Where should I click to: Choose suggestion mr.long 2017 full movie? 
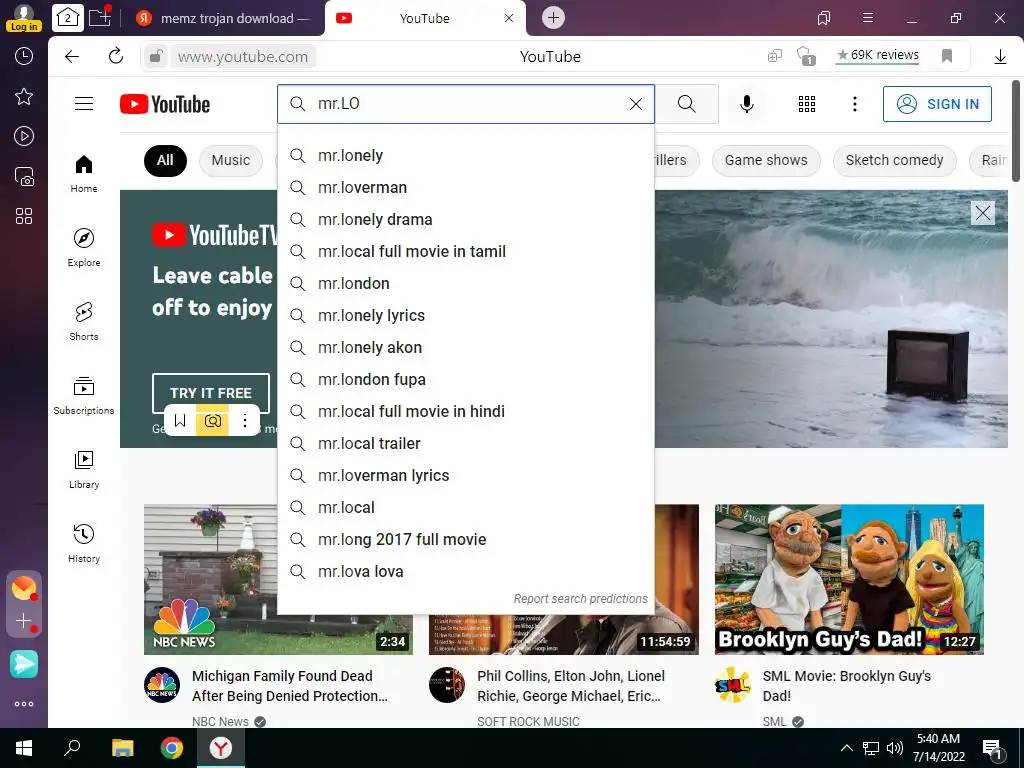click(x=466, y=539)
